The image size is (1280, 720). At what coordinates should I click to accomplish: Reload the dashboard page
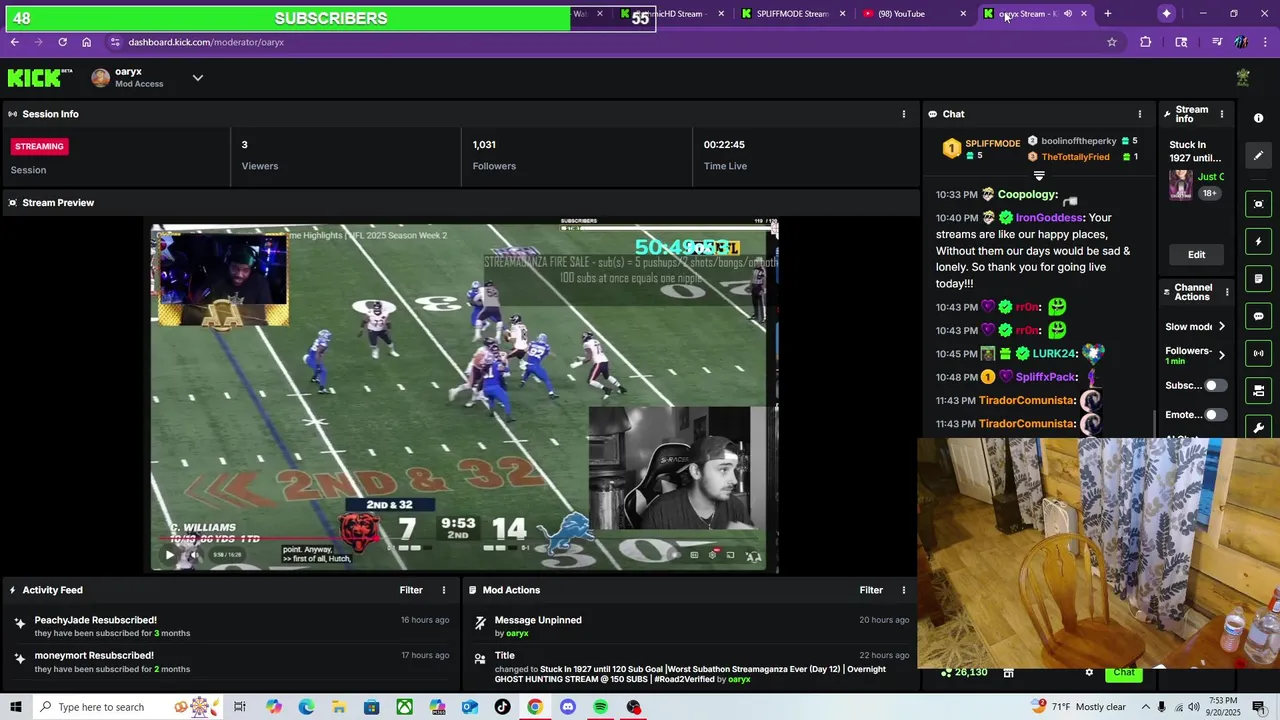[x=62, y=42]
